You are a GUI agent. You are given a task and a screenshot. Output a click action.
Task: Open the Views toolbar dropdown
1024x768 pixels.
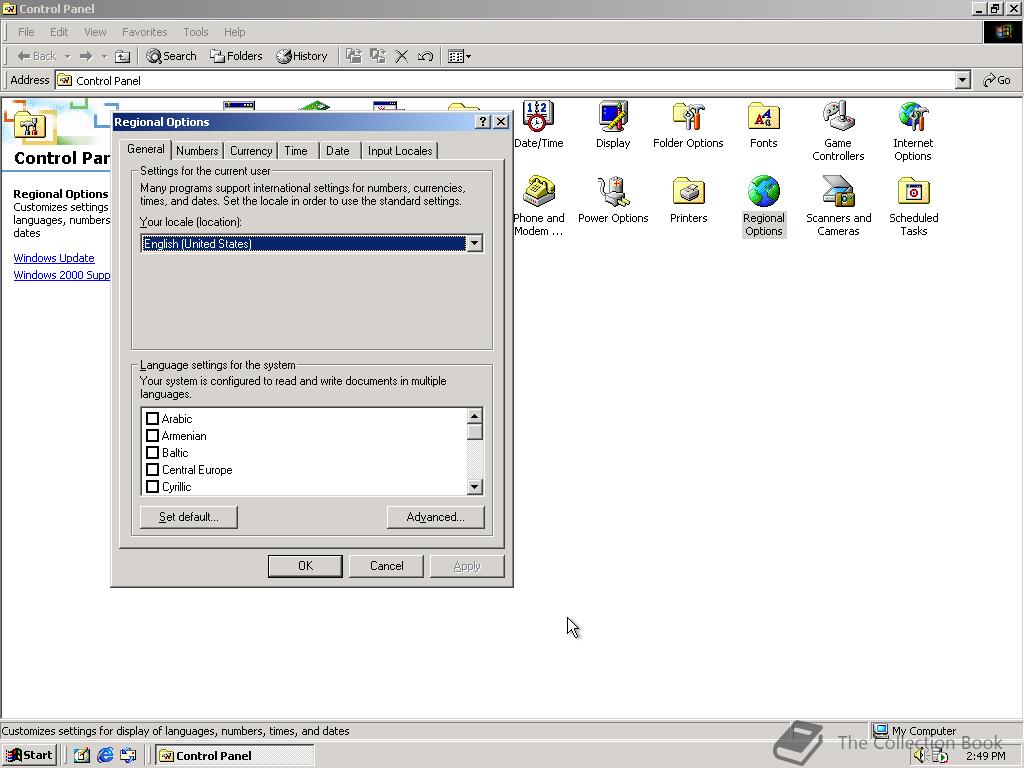(x=460, y=56)
